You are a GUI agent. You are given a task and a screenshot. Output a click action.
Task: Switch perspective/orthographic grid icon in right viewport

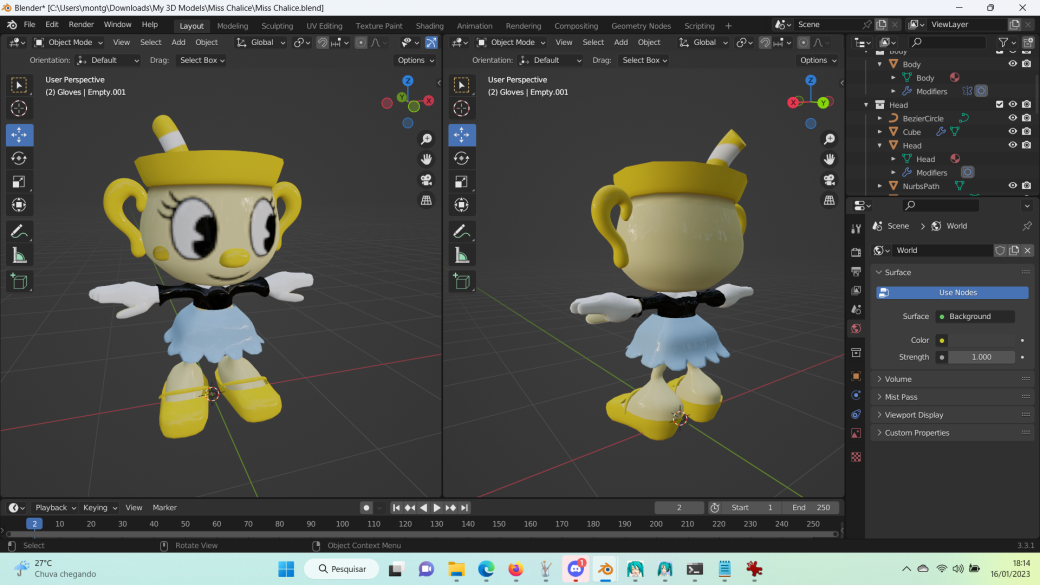[x=829, y=200]
